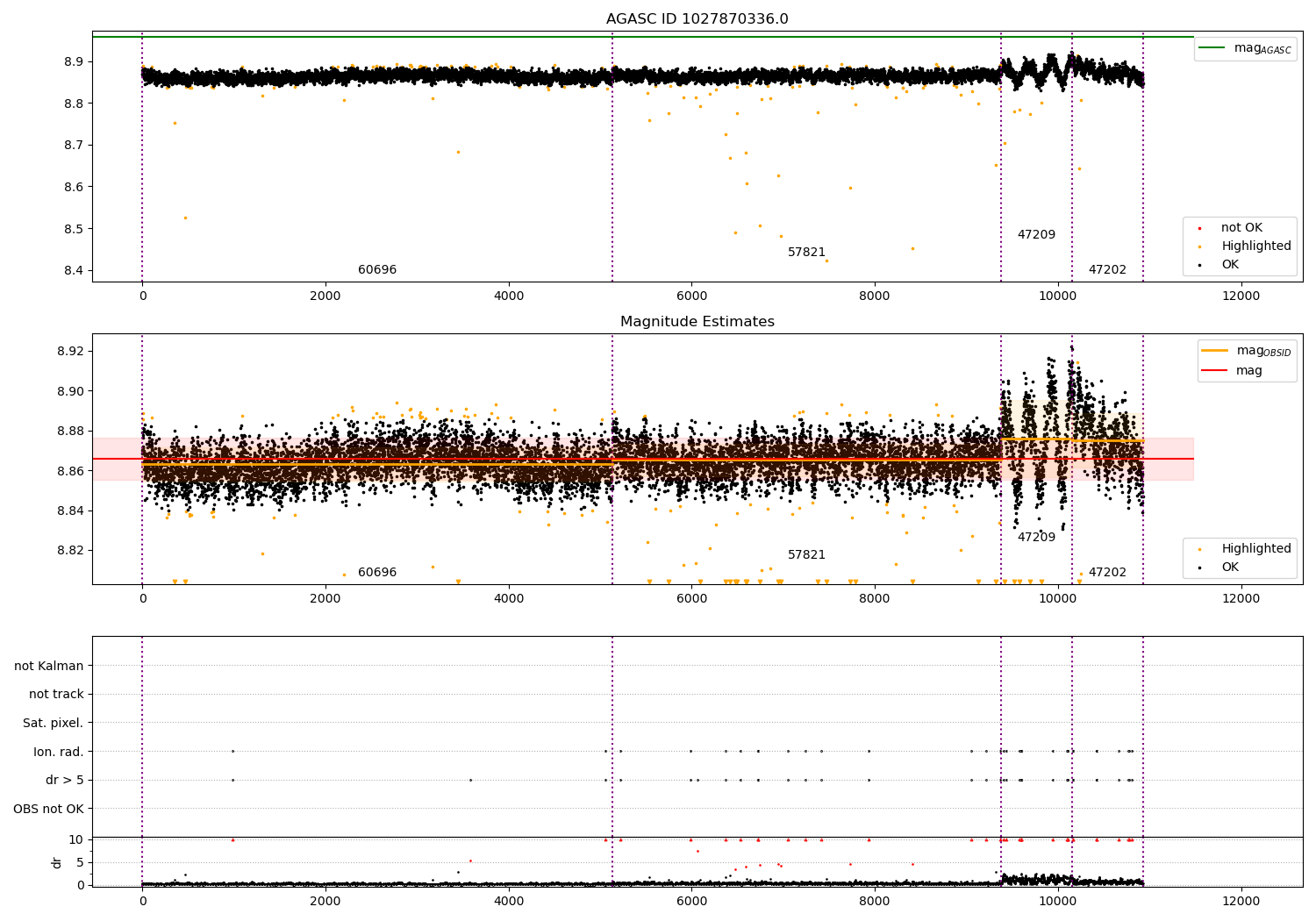Click the 8.6 y-axis tick label
1316x921 pixels.
click(x=74, y=187)
